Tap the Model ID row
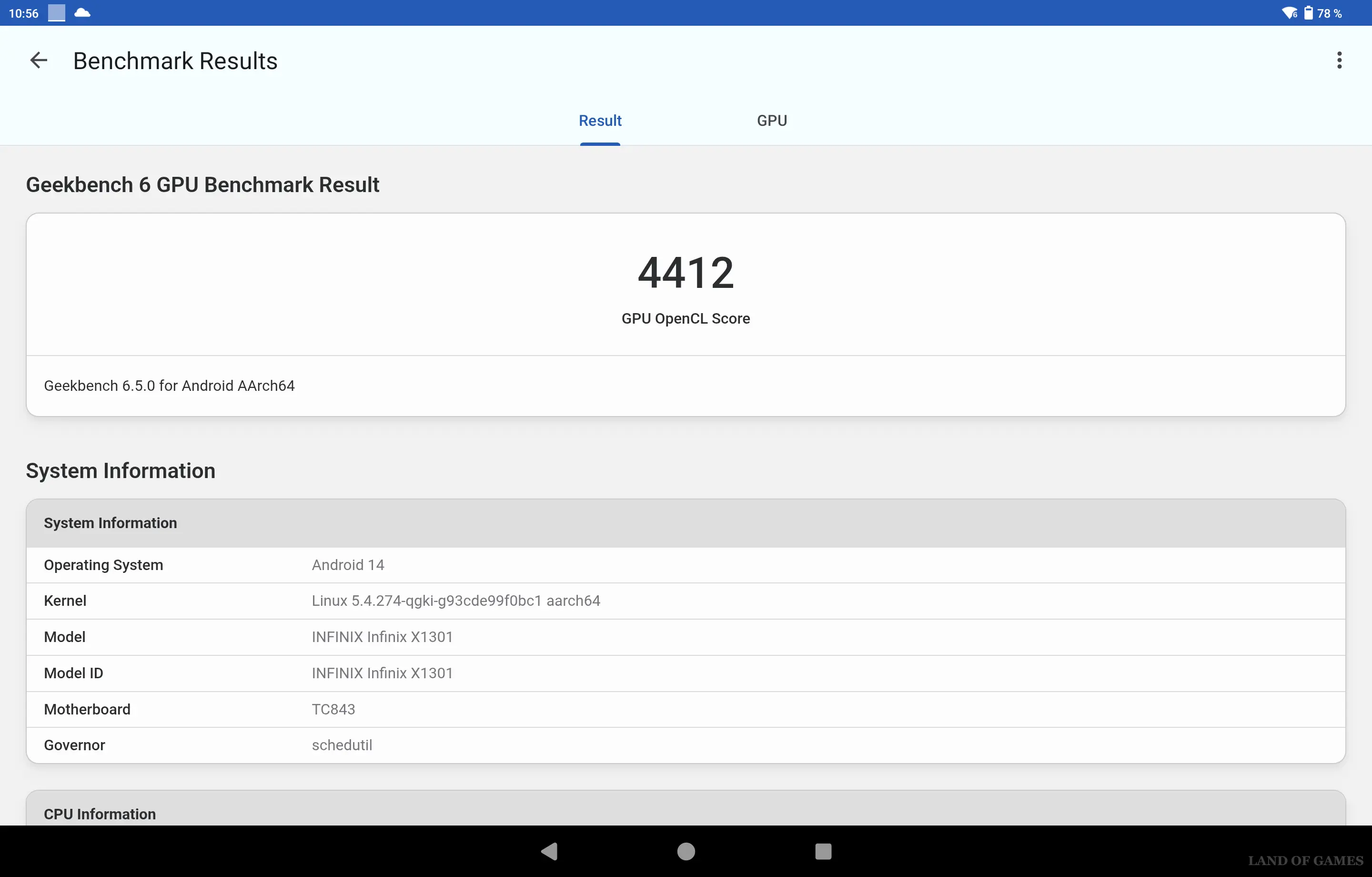Image resolution: width=1372 pixels, height=877 pixels. coord(686,673)
